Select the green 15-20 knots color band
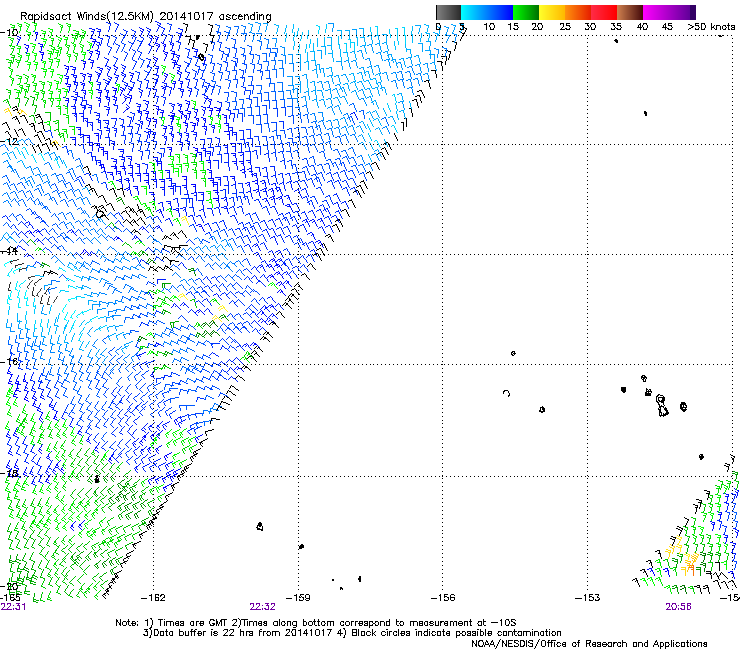 click(x=526, y=12)
